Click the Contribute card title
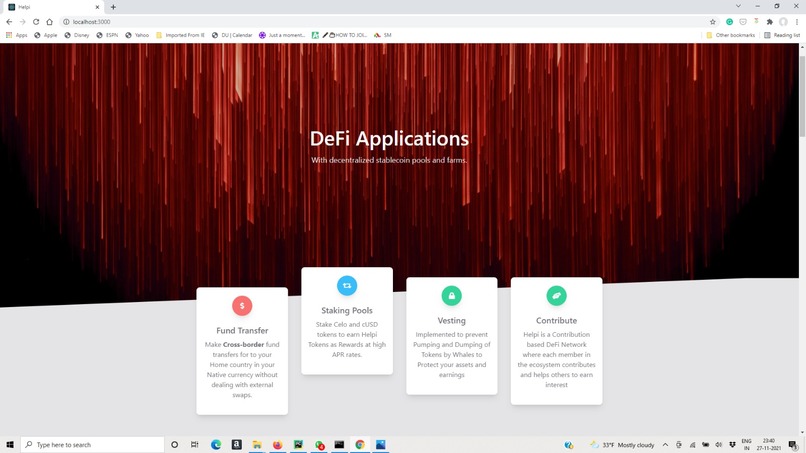The height and width of the screenshot is (453, 806). (x=556, y=320)
